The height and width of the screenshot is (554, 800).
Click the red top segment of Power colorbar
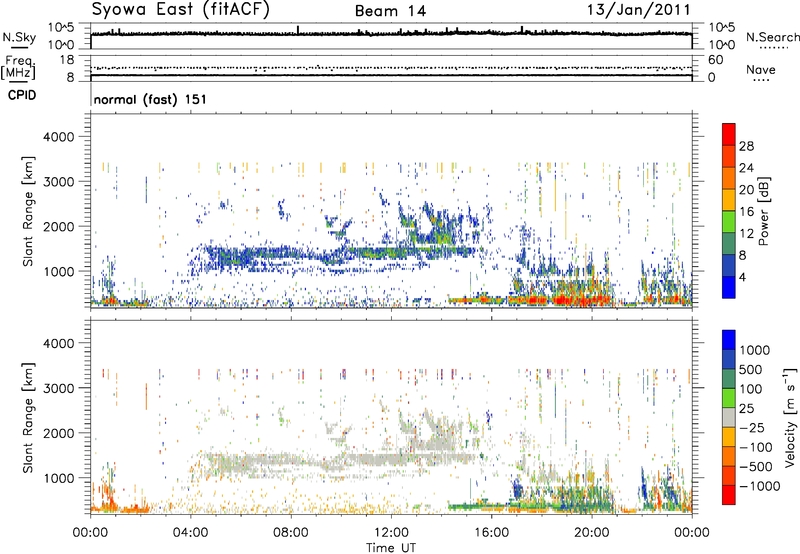[x=729, y=135]
